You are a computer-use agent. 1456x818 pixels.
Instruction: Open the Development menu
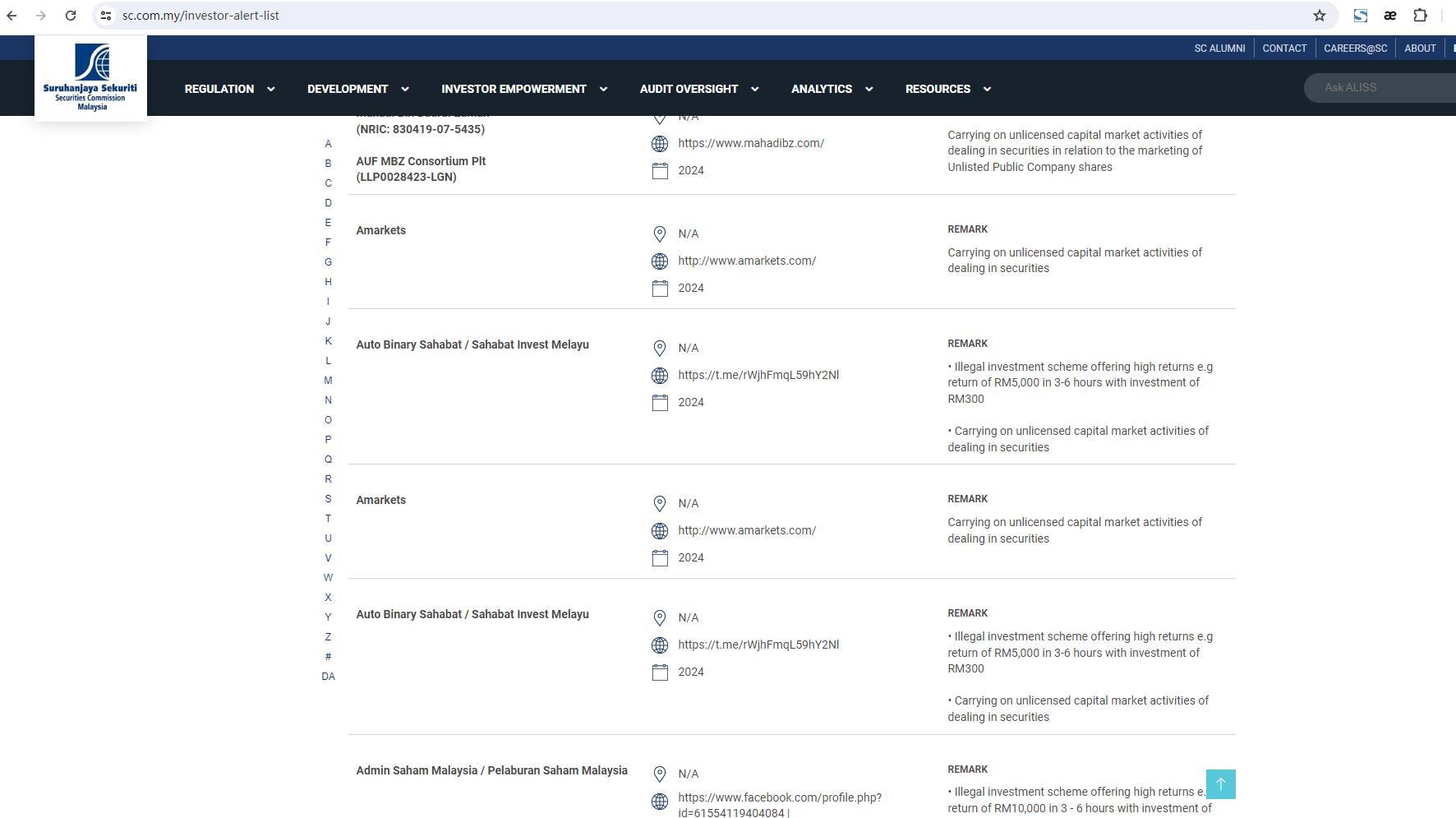click(x=357, y=89)
